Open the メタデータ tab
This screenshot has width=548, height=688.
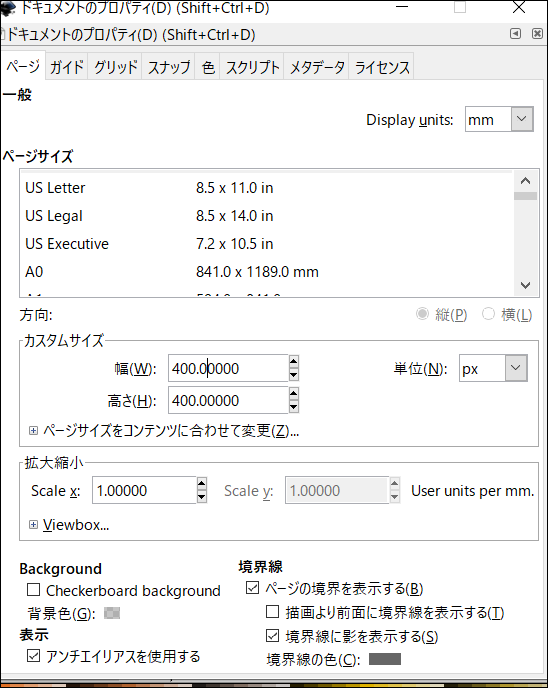point(317,67)
